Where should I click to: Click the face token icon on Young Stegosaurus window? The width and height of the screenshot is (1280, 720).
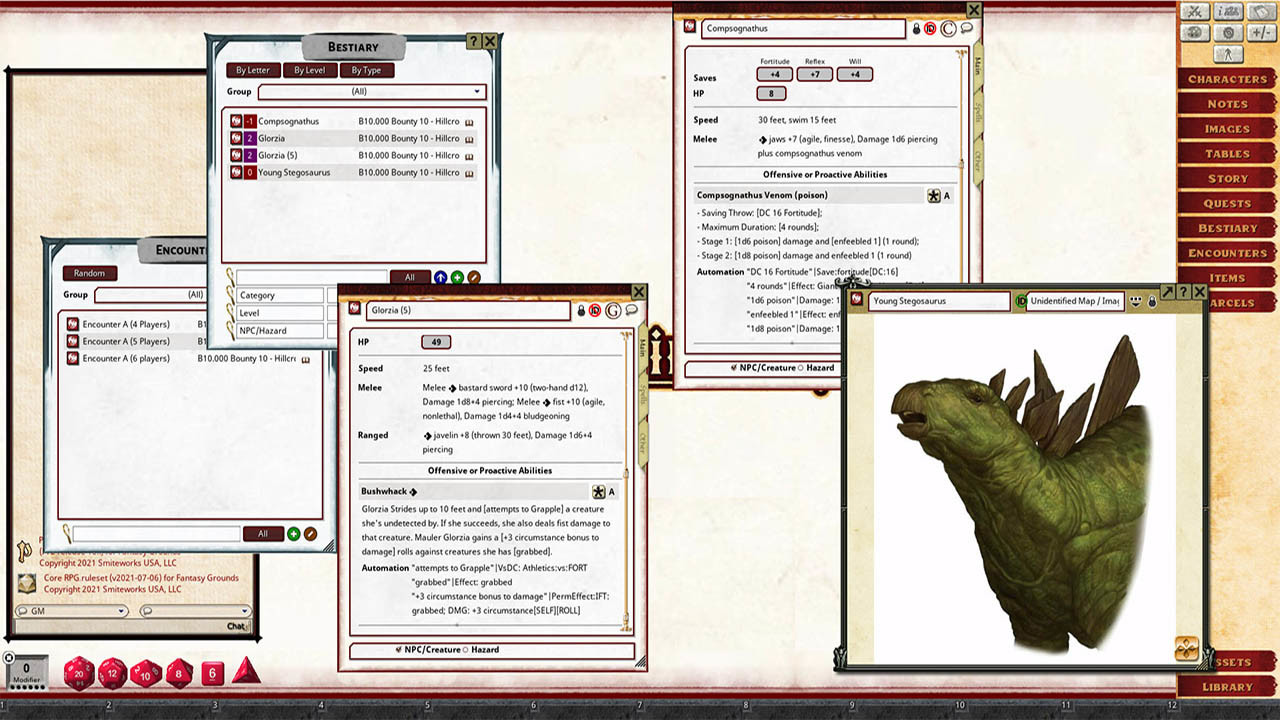(1135, 301)
